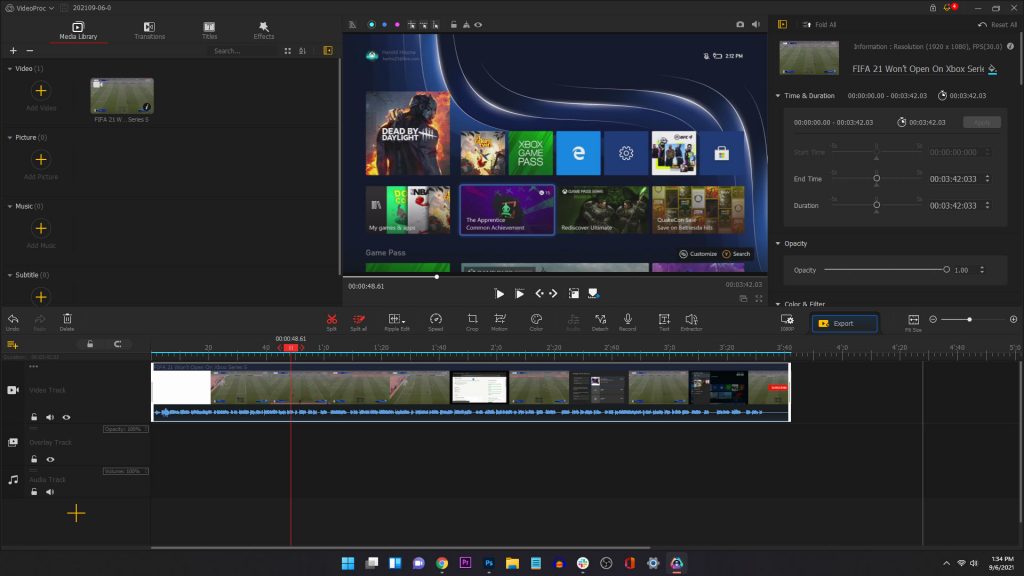Open the Color tool
Screen dimensions: 1024x576
coord(536,321)
